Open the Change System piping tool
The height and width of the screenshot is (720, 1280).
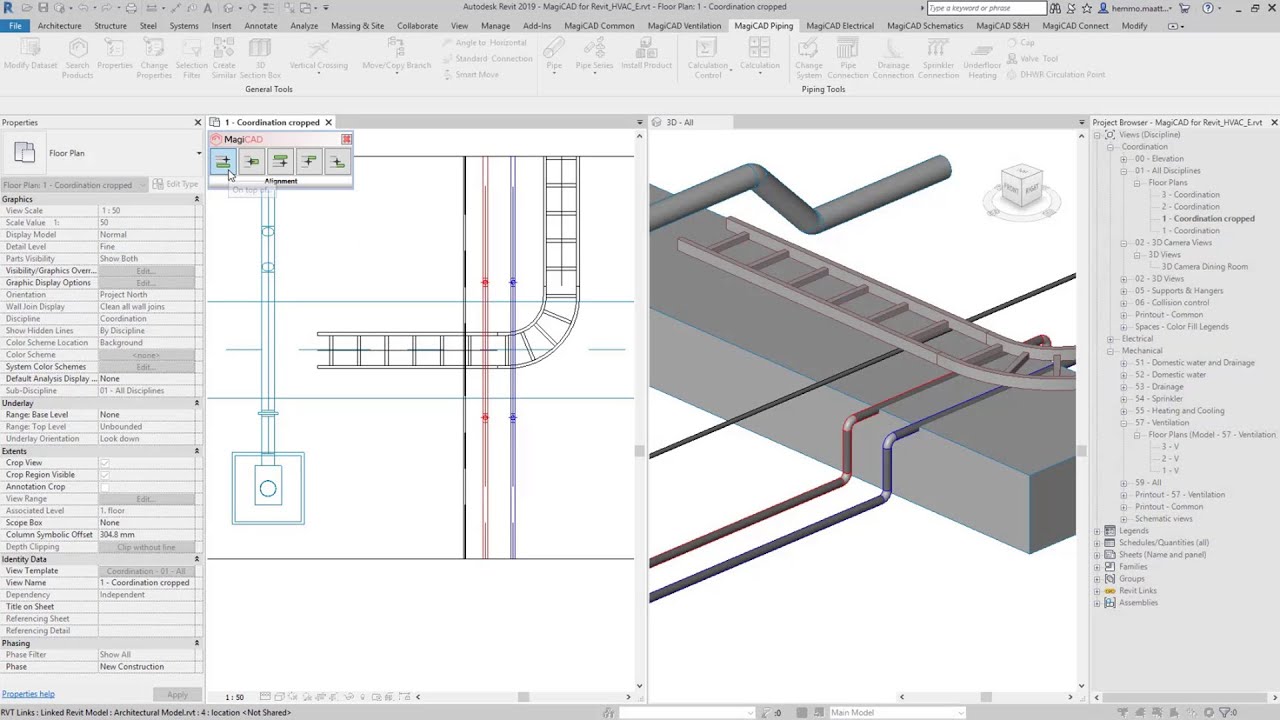tap(809, 58)
